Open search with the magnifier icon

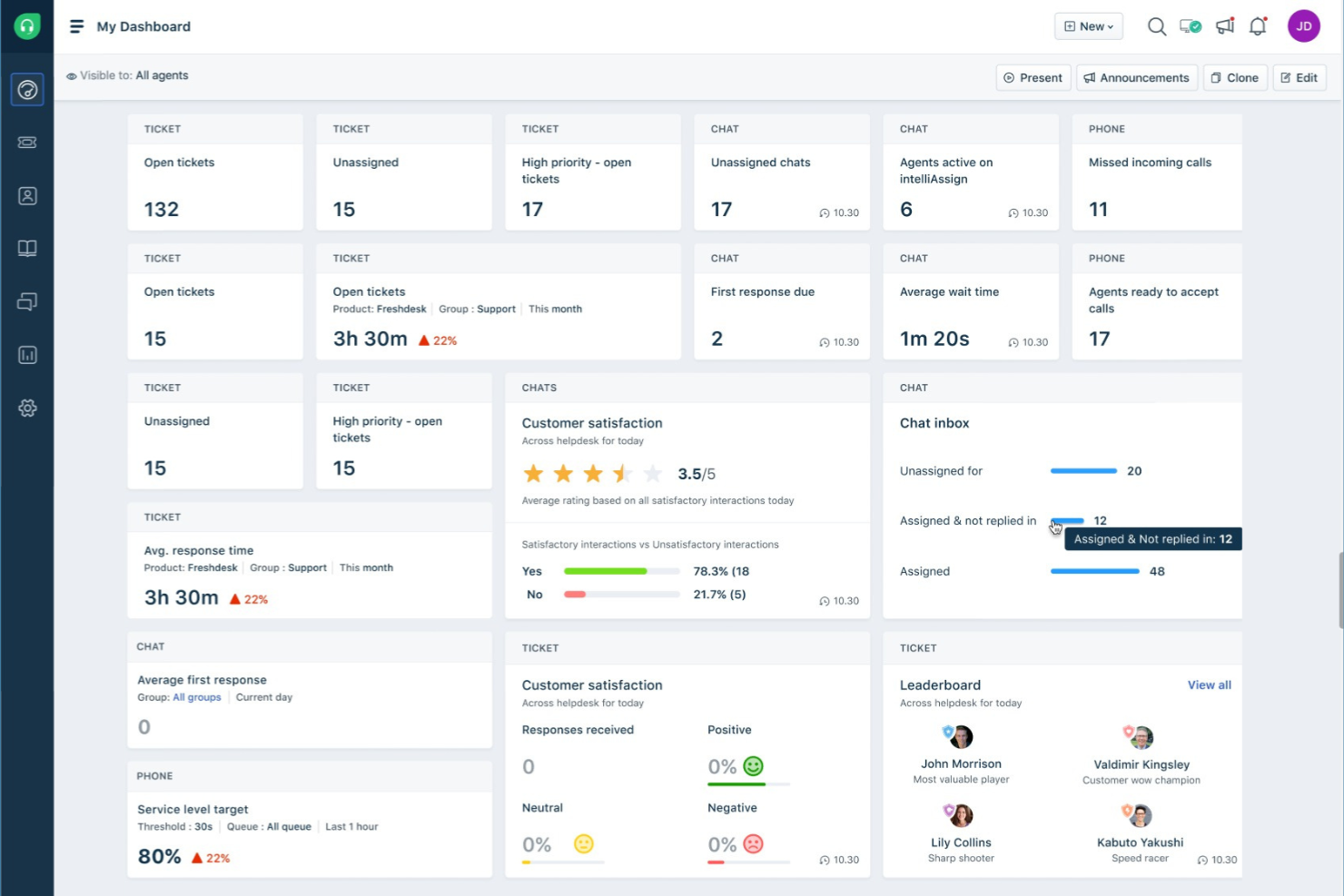click(x=1157, y=26)
